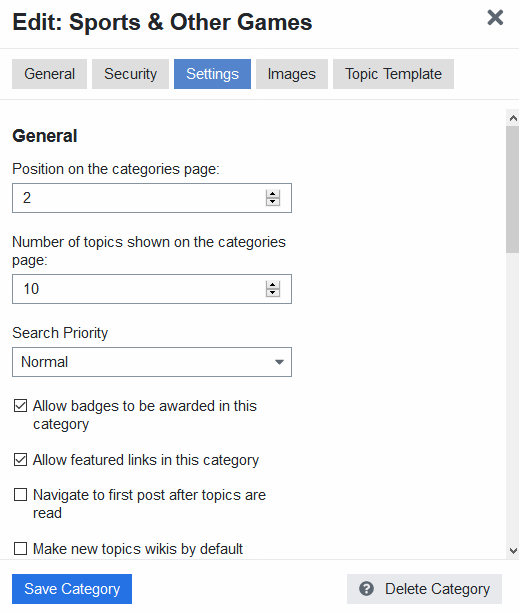This screenshot has width=519, height=612.
Task: Click the Delete Category button
Action: [424, 589]
